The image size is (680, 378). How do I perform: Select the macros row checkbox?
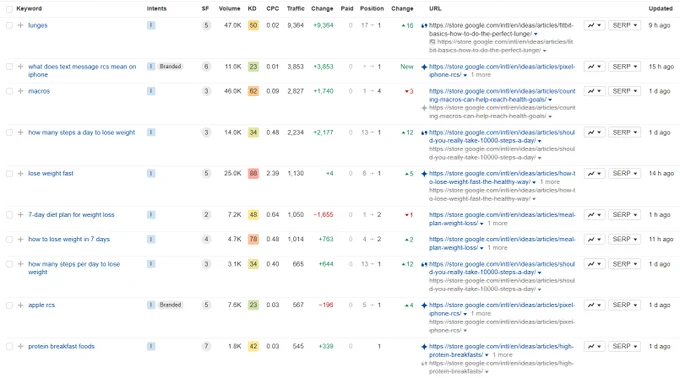(x=9, y=91)
